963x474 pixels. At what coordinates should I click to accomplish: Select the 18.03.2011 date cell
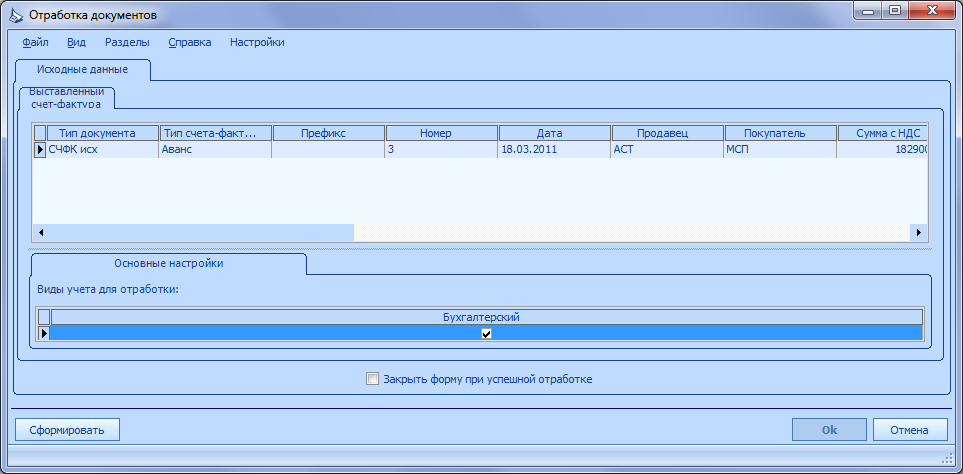click(x=555, y=149)
